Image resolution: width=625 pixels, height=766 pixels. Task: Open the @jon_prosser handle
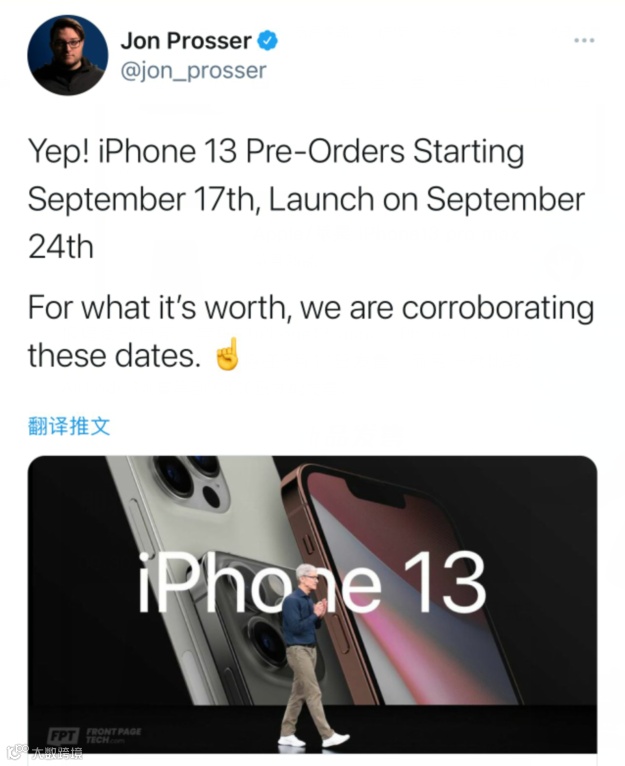click(x=193, y=71)
